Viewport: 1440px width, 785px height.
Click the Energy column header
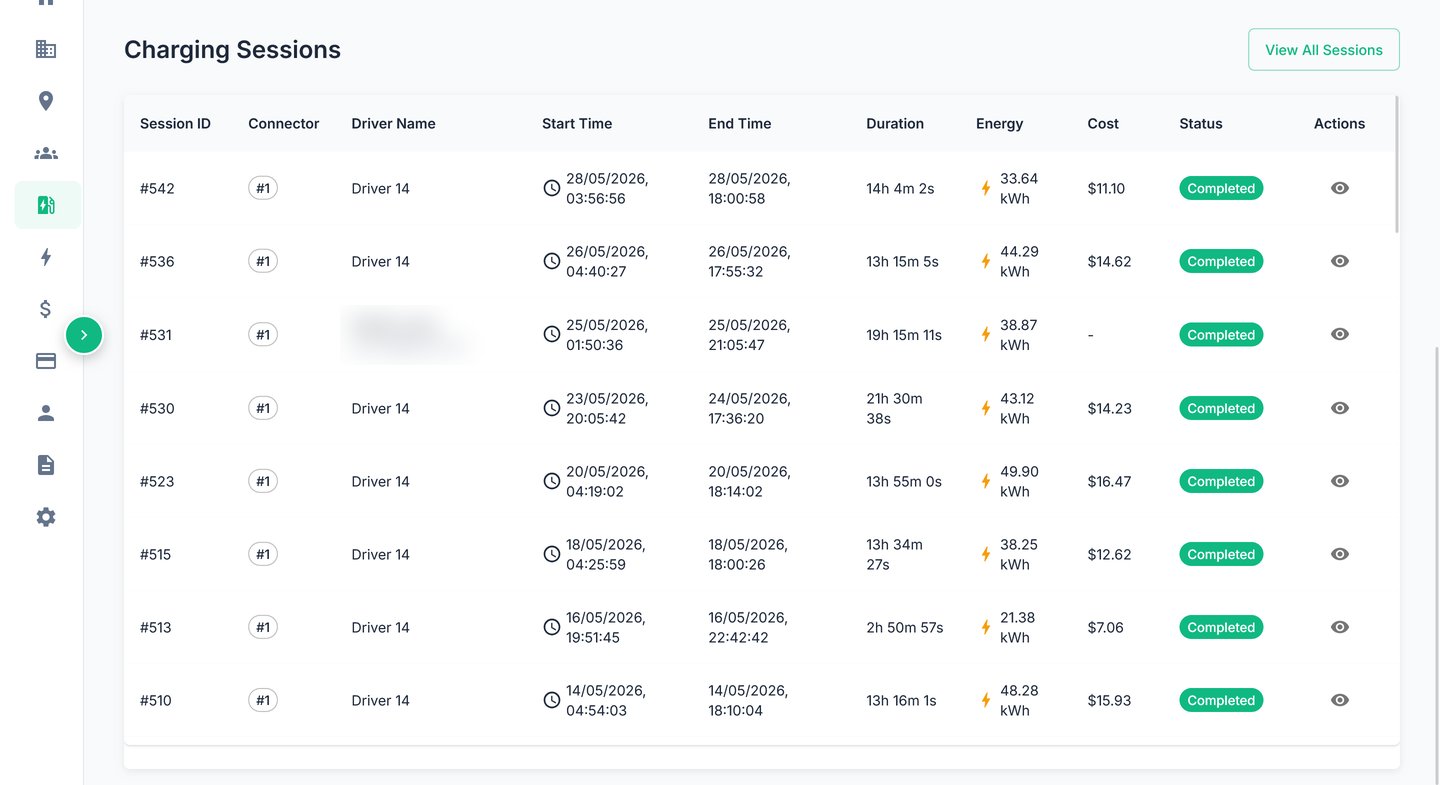tap(999, 124)
